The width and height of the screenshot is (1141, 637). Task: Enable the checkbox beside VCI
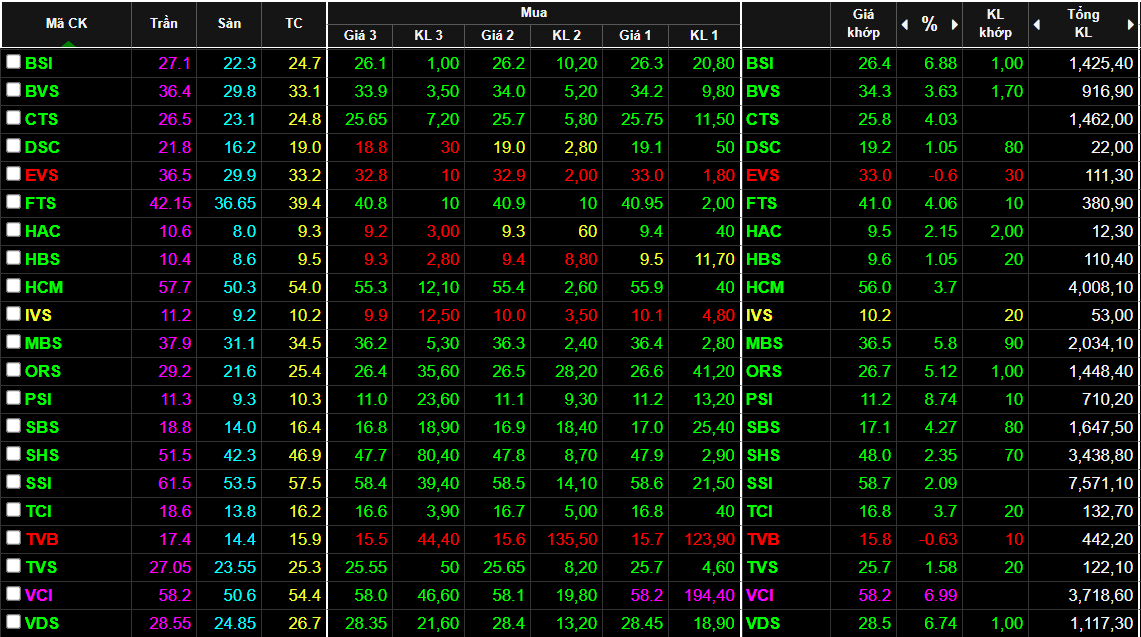click(x=13, y=594)
